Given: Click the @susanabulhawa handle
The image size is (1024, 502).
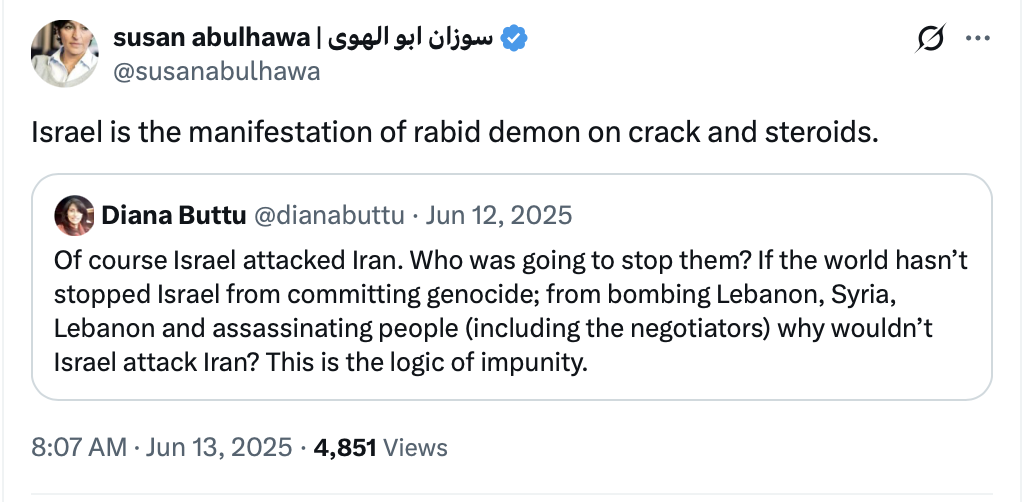Looking at the screenshot, I should [216, 72].
